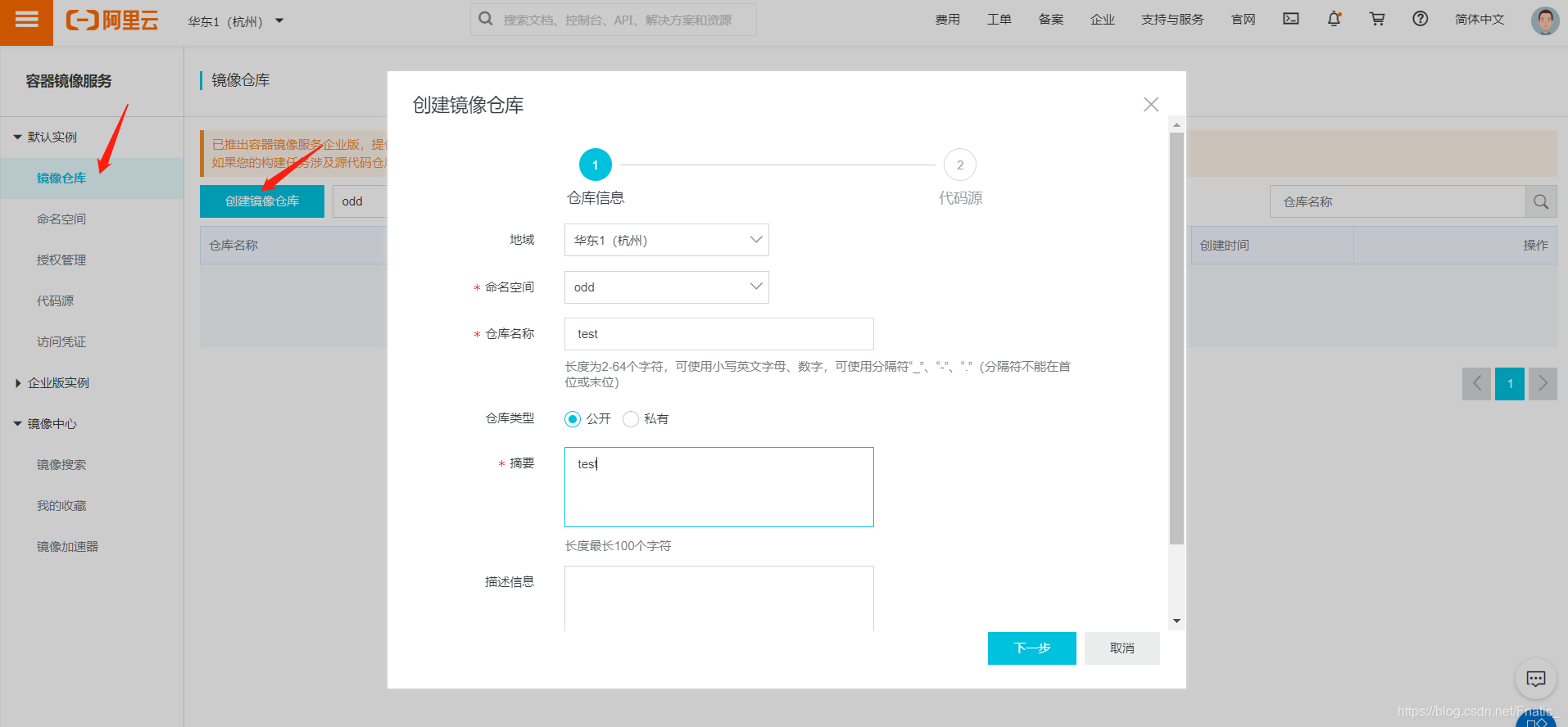
Task: Open the 备案 menu
Action: pyautogui.click(x=1051, y=19)
